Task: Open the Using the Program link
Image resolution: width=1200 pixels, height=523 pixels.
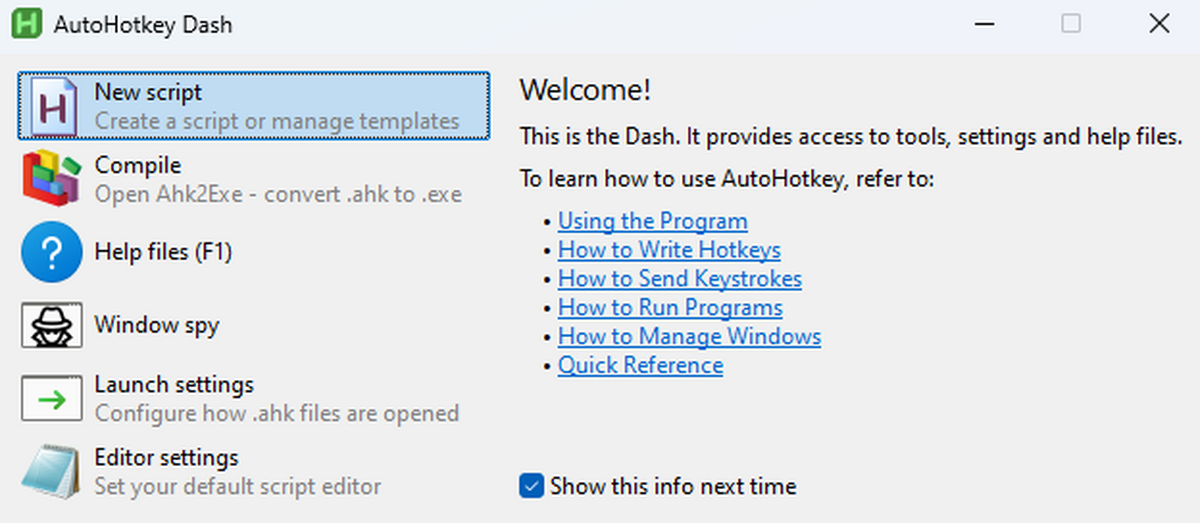Action: [x=652, y=221]
